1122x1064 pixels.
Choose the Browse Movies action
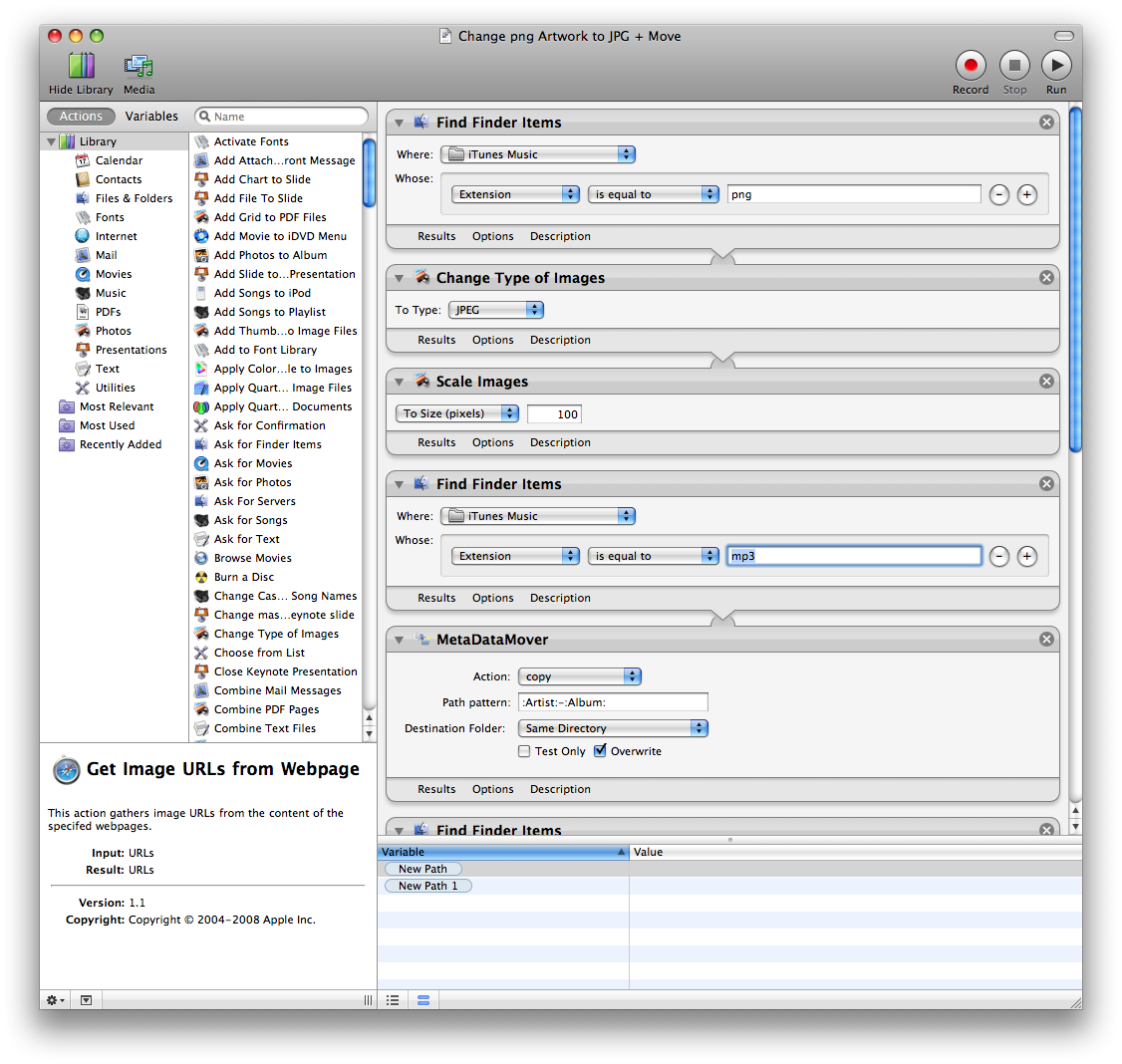click(x=252, y=558)
